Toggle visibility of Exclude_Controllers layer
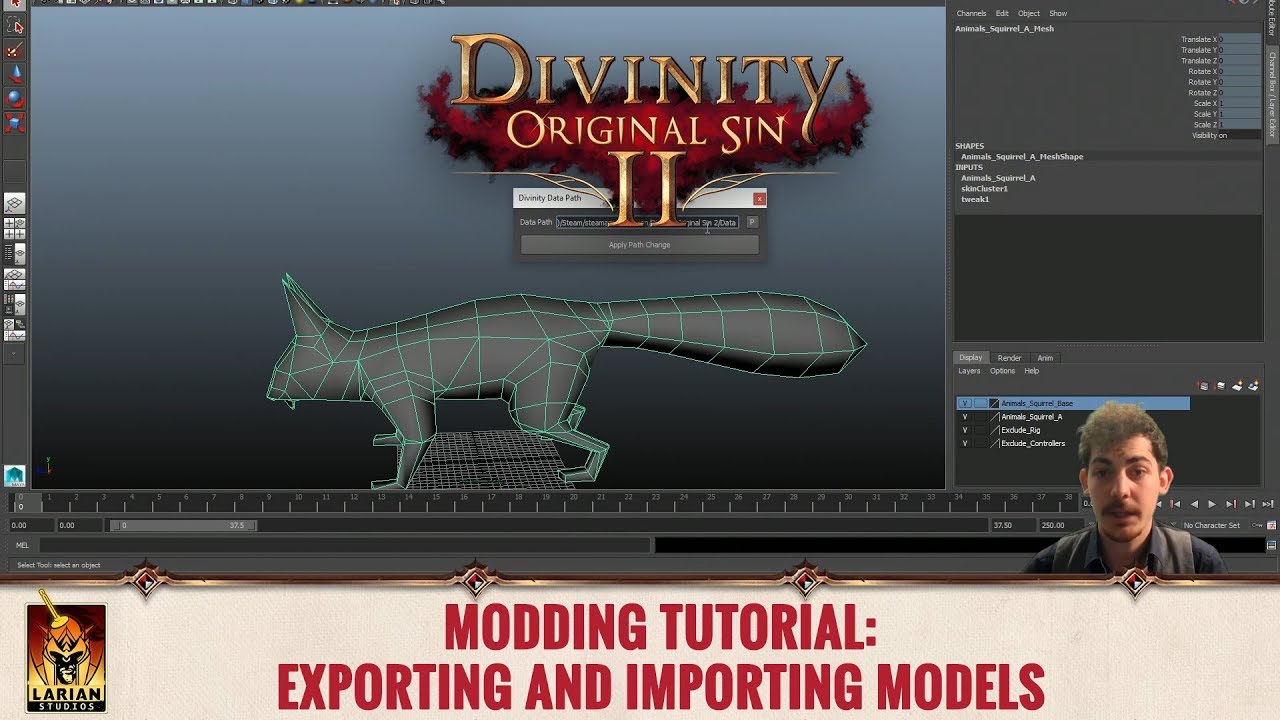Screen dimensions: 1280x720 tap(965, 443)
